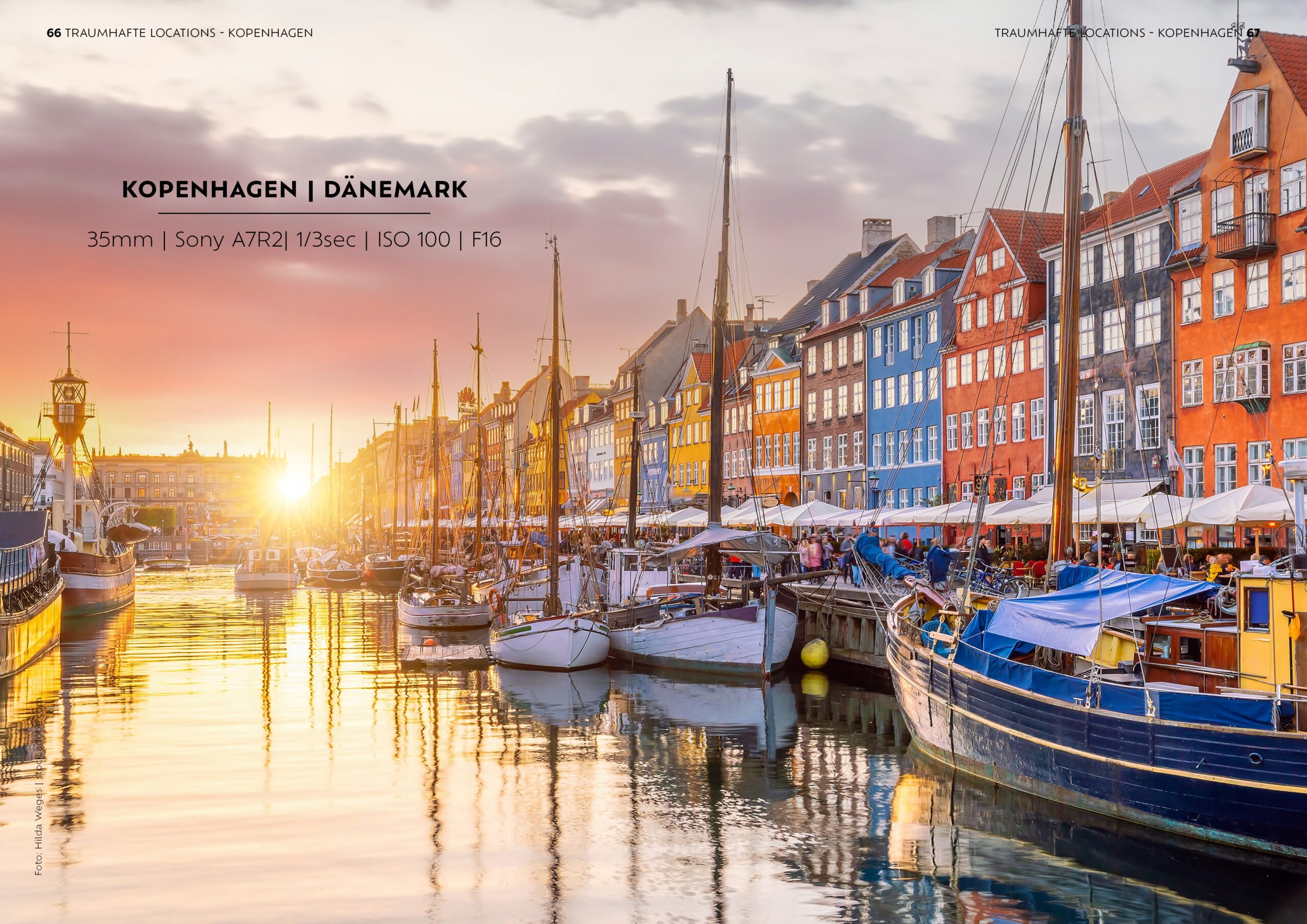Select the KOPENHAGEN | DÄNEMARK headline
Viewport: 1307px width, 924px height.
pyautogui.click(x=294, y=190)
